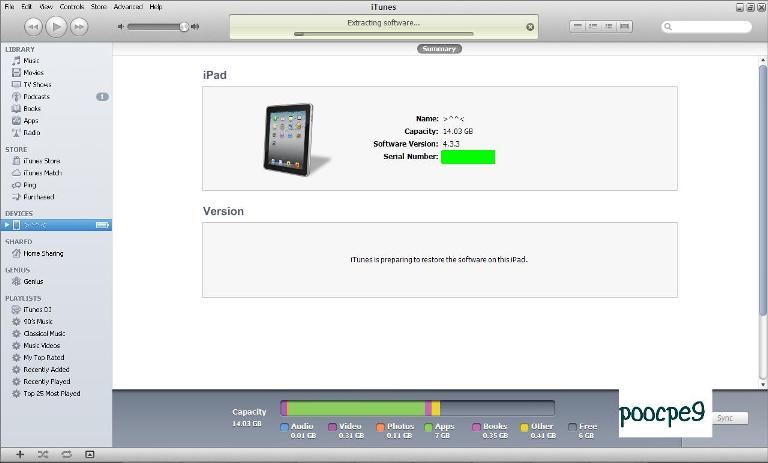768x463 pixels.
Task: Click the low-volume speaker icon
Action: (121, 26)
